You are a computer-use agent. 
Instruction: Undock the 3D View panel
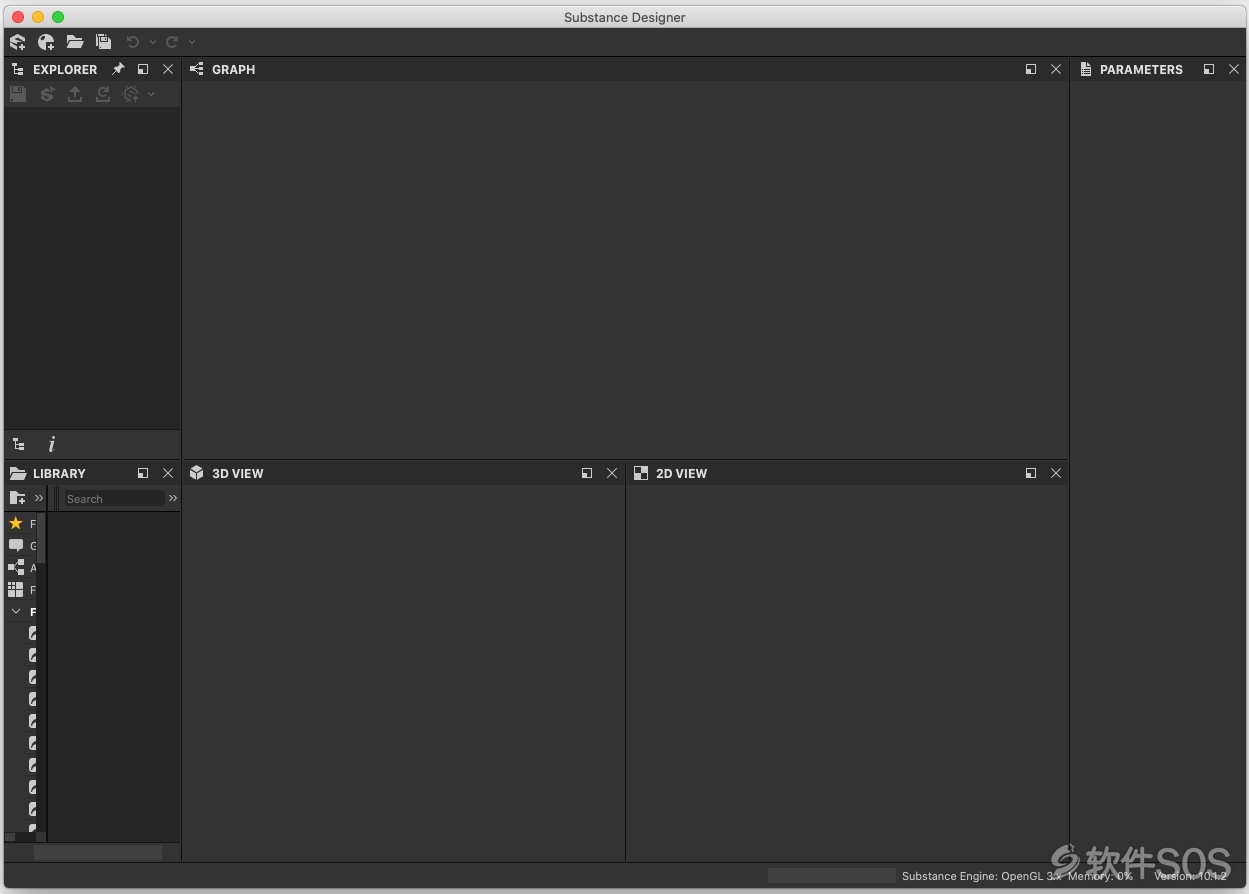[x=587, y=473]
